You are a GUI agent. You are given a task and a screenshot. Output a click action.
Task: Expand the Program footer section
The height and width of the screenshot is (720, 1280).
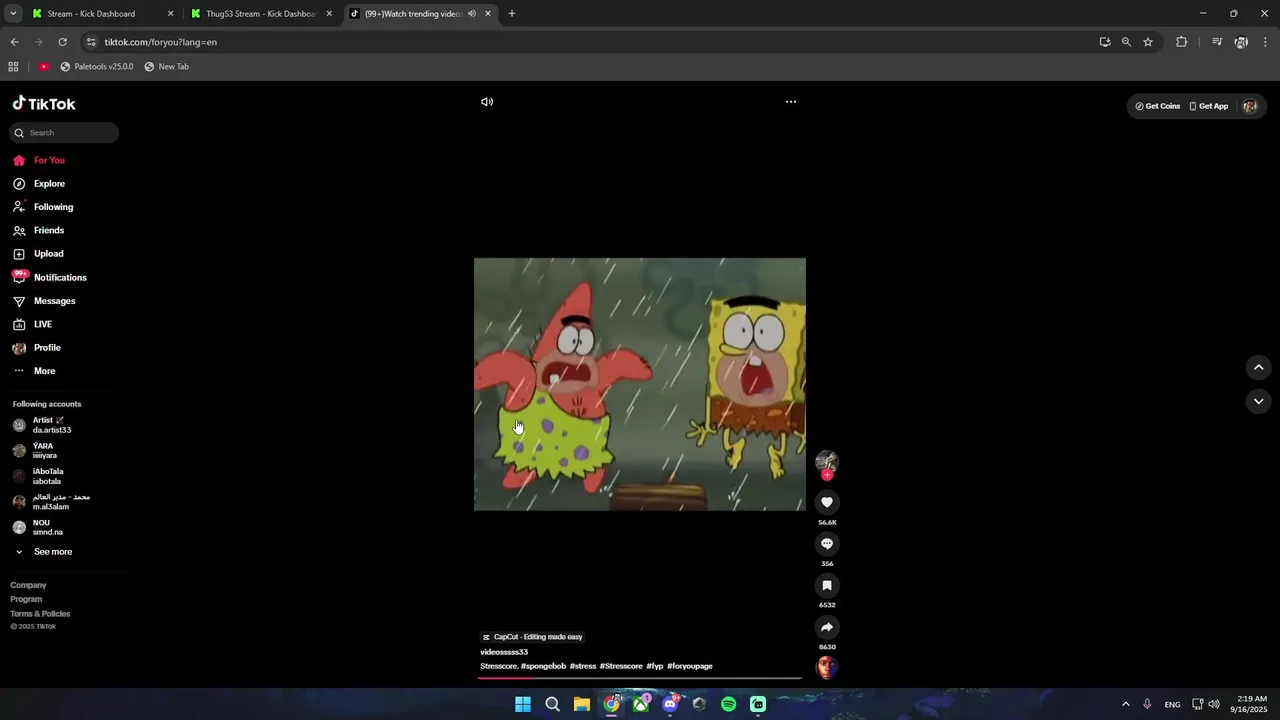(26, 599)
